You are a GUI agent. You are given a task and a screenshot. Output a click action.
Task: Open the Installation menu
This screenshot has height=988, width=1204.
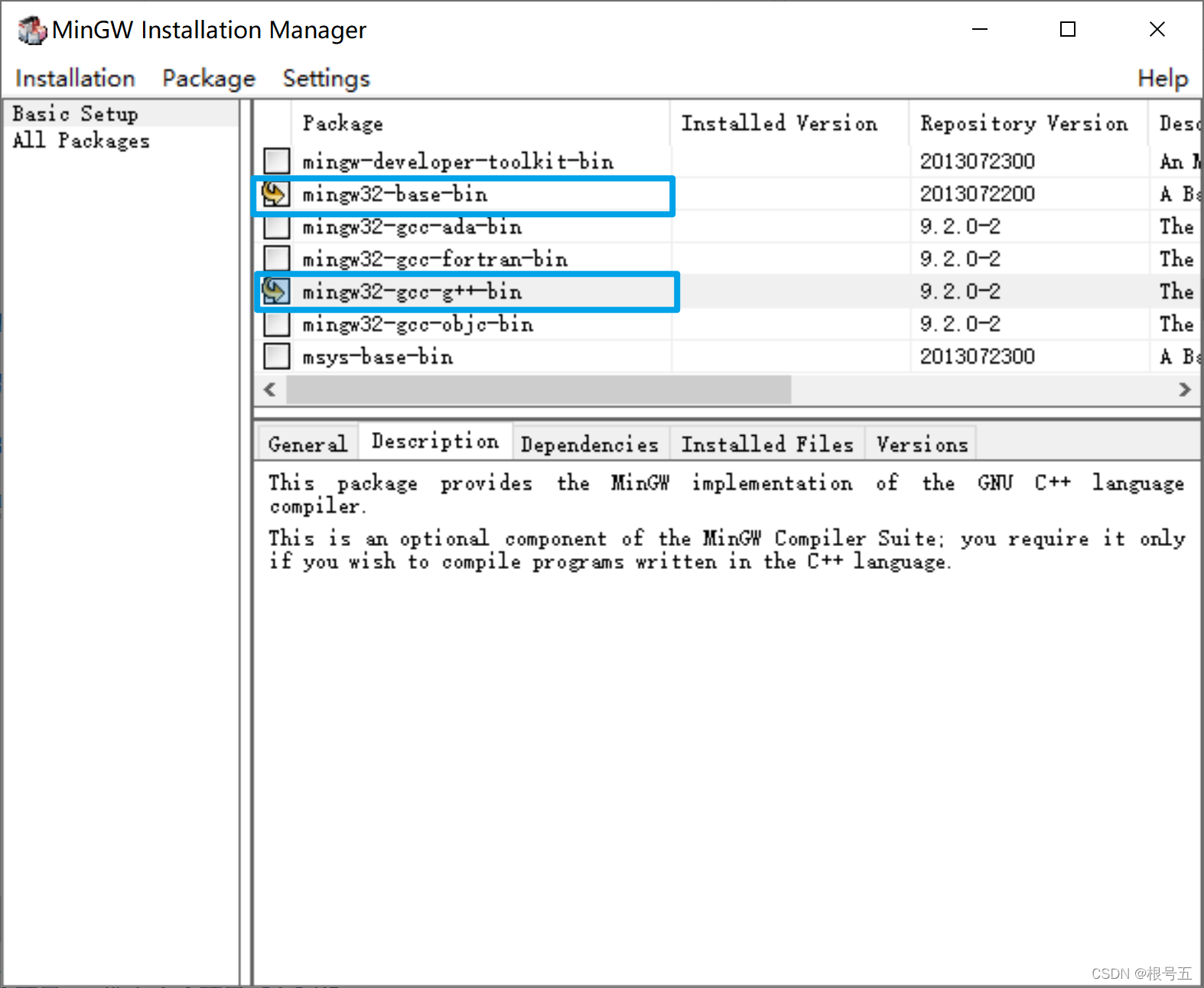[75, 78]
